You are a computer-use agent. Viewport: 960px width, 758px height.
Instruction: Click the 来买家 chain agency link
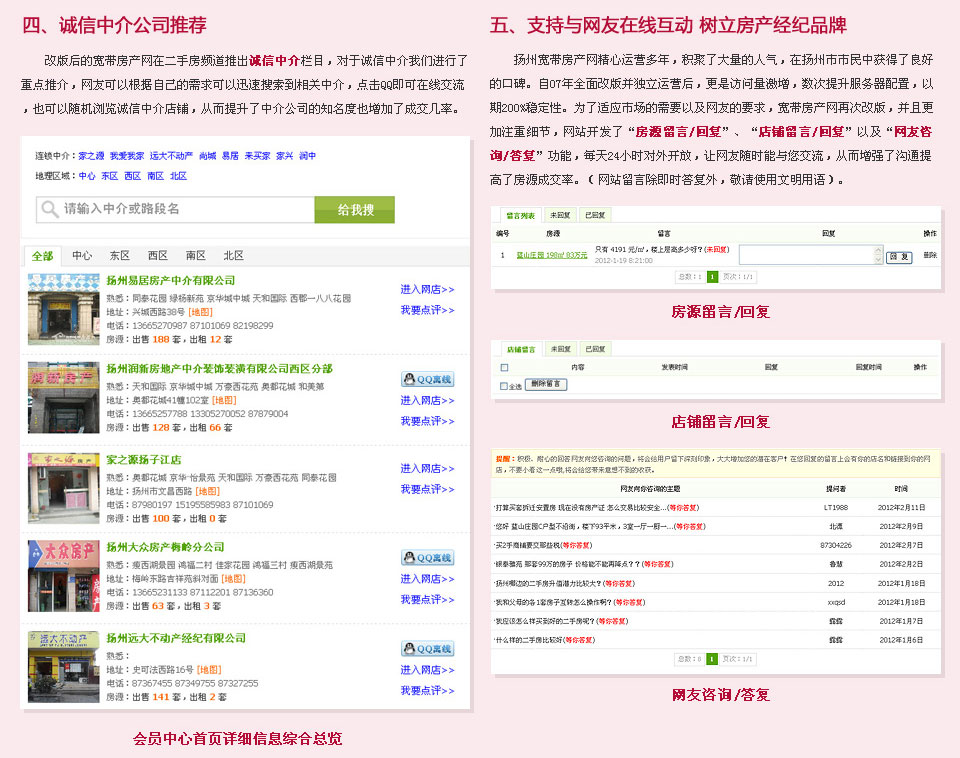click(x=257, y=156)
